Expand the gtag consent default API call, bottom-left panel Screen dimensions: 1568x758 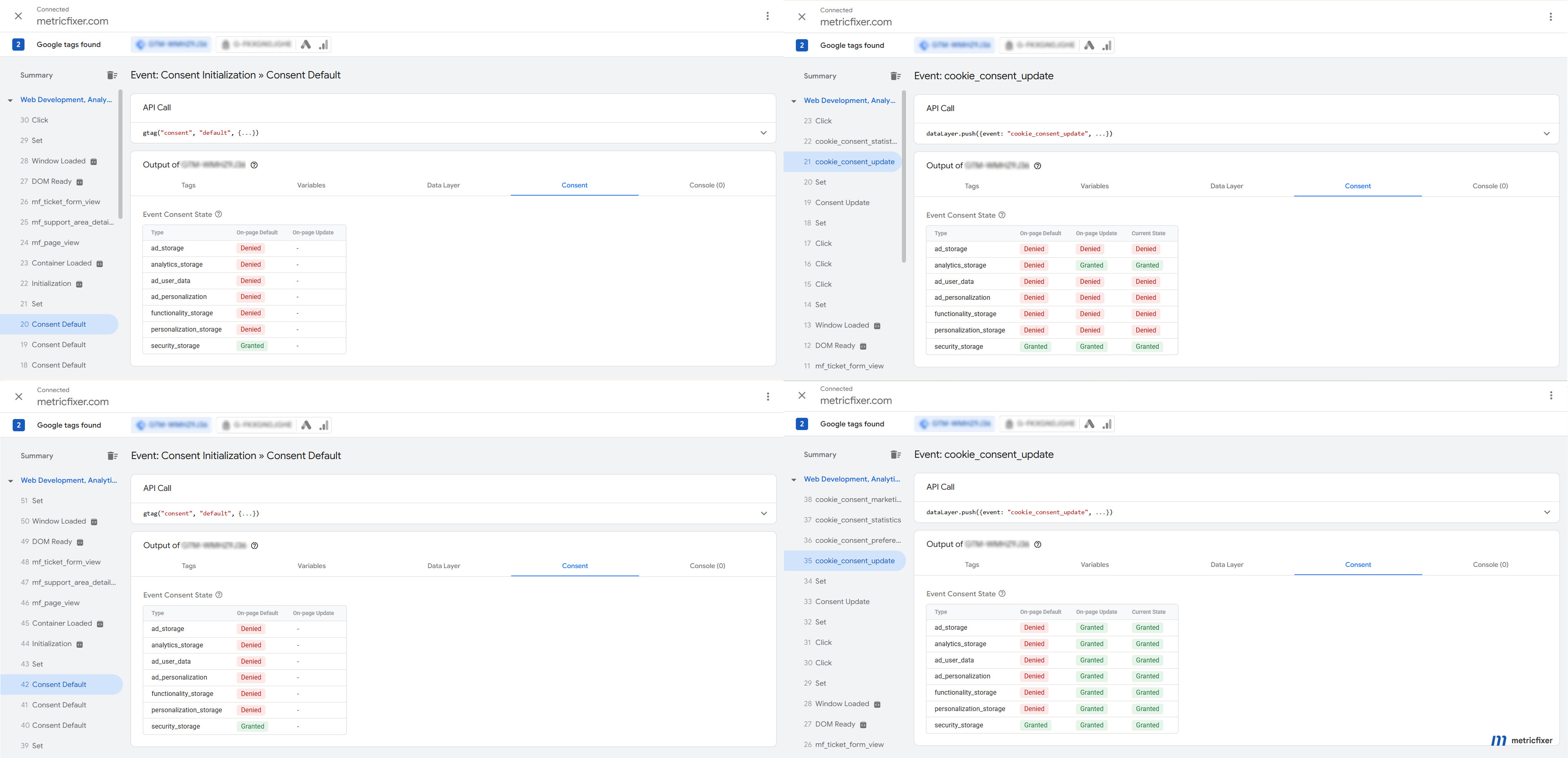click(454, 513)
